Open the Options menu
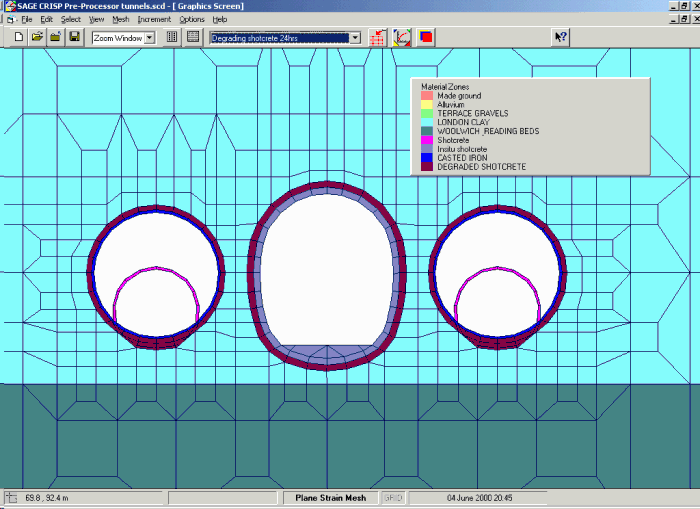700x509 pixels. (192, 20)
